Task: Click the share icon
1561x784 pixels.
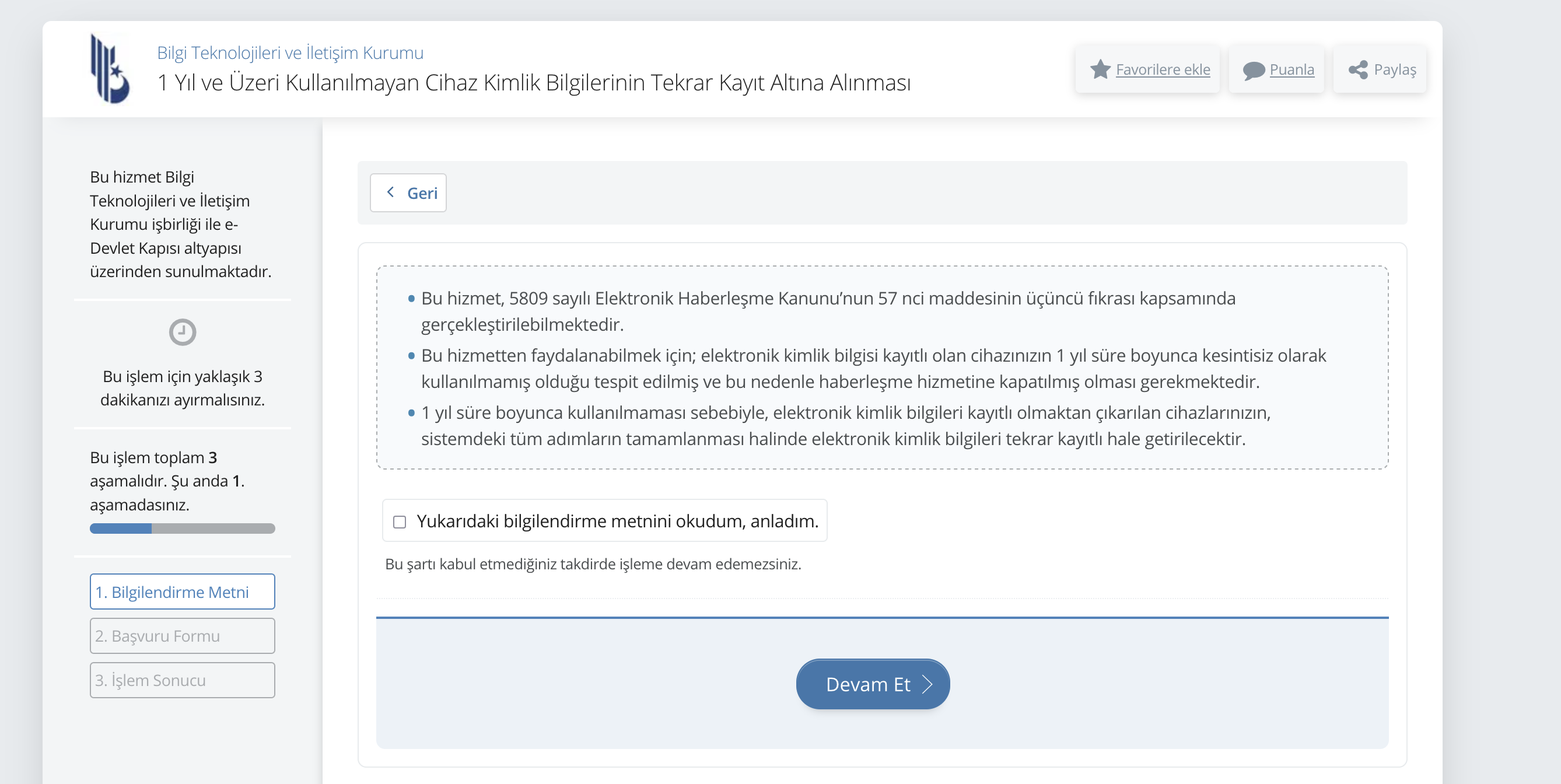Action: pos(1358,69)
